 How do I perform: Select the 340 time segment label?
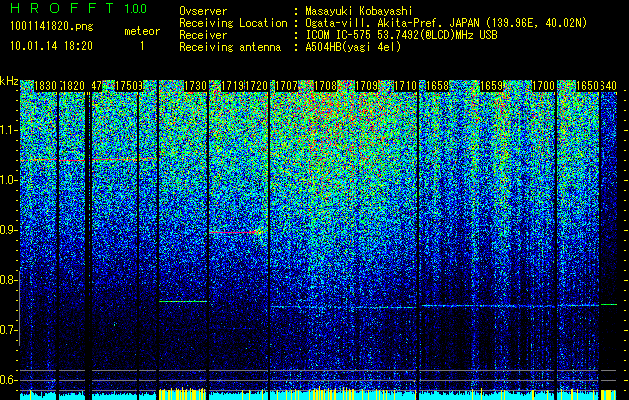pyautogui.click(x=609, y=86)
